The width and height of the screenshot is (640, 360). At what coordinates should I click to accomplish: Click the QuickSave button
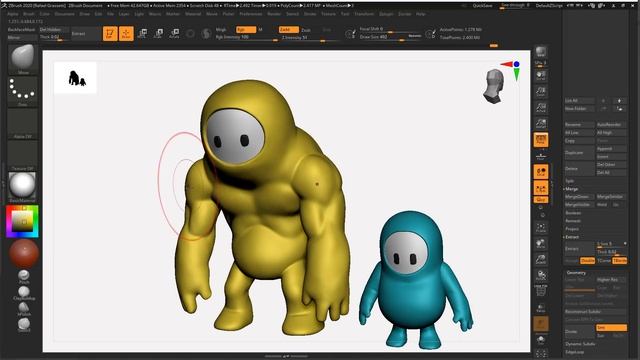point(482,6)
